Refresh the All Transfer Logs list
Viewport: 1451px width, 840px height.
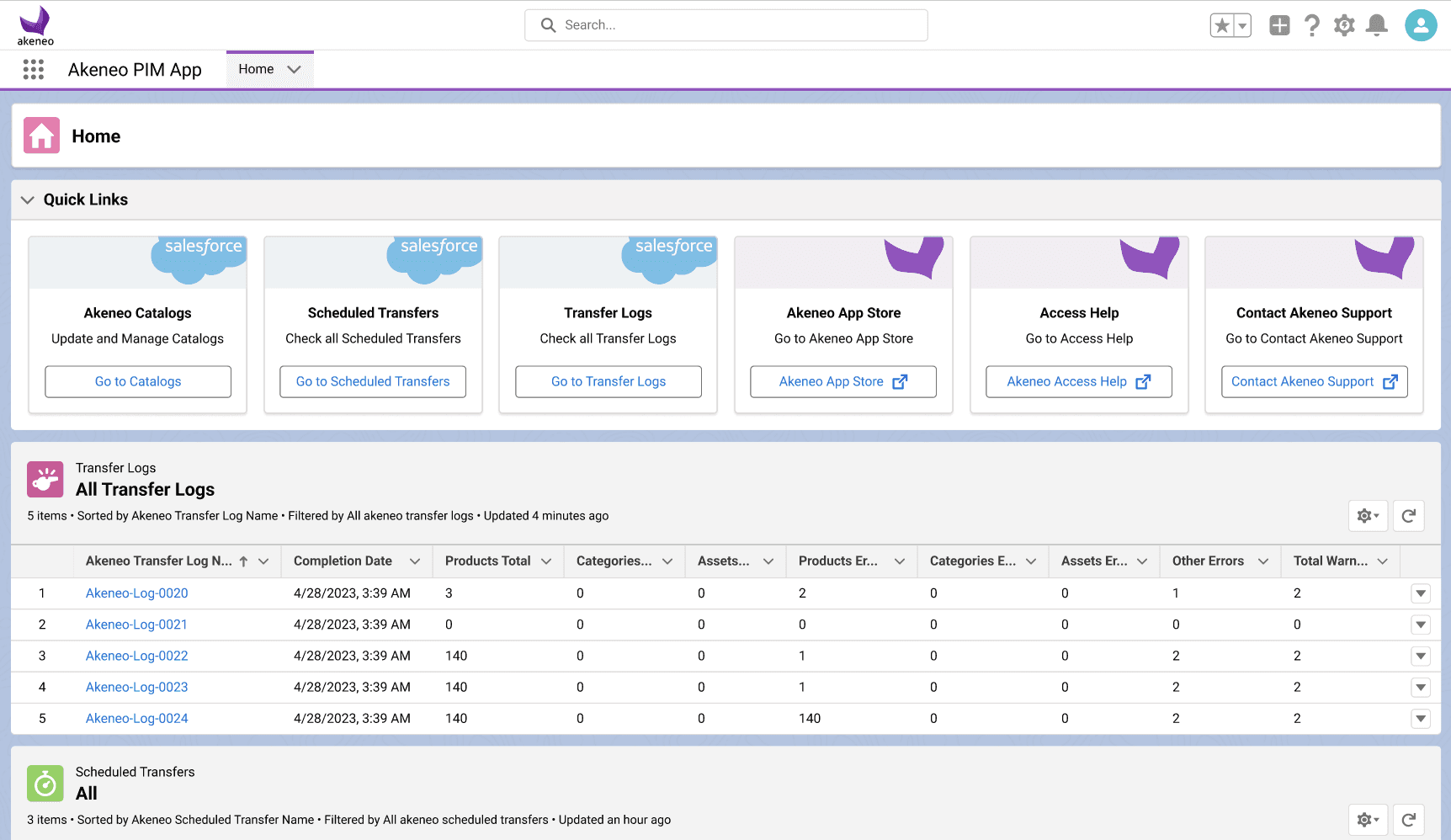click(x=1409, y=516)
